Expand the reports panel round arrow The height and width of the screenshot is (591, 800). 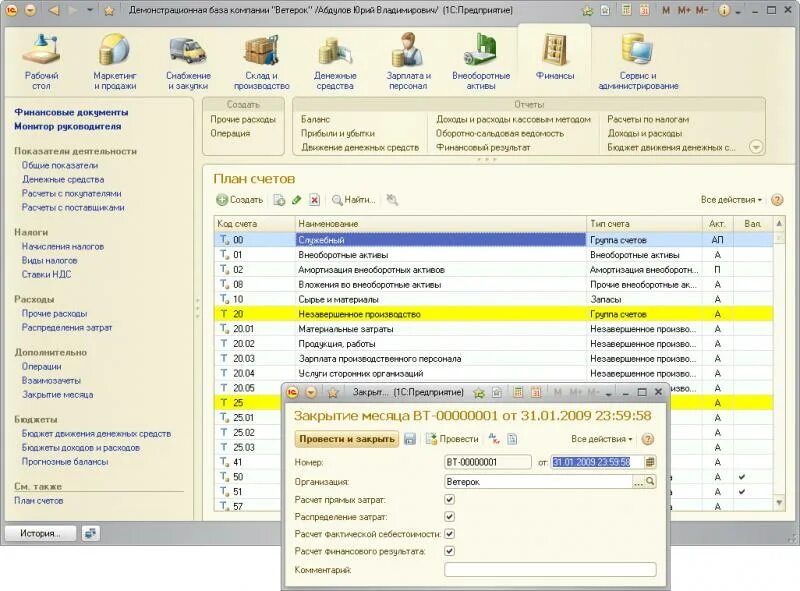[x=756, y=147]
